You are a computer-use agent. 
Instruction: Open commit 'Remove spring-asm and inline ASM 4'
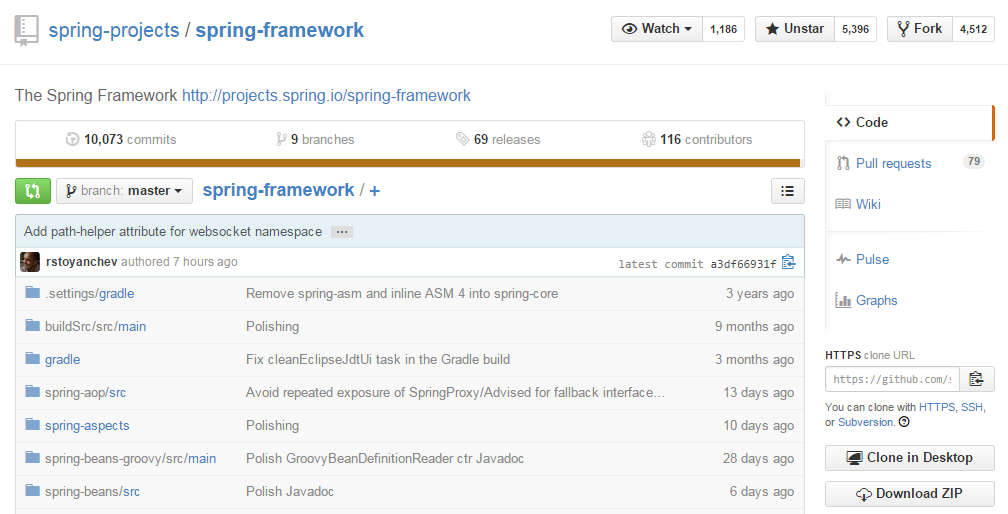[402, 294]
